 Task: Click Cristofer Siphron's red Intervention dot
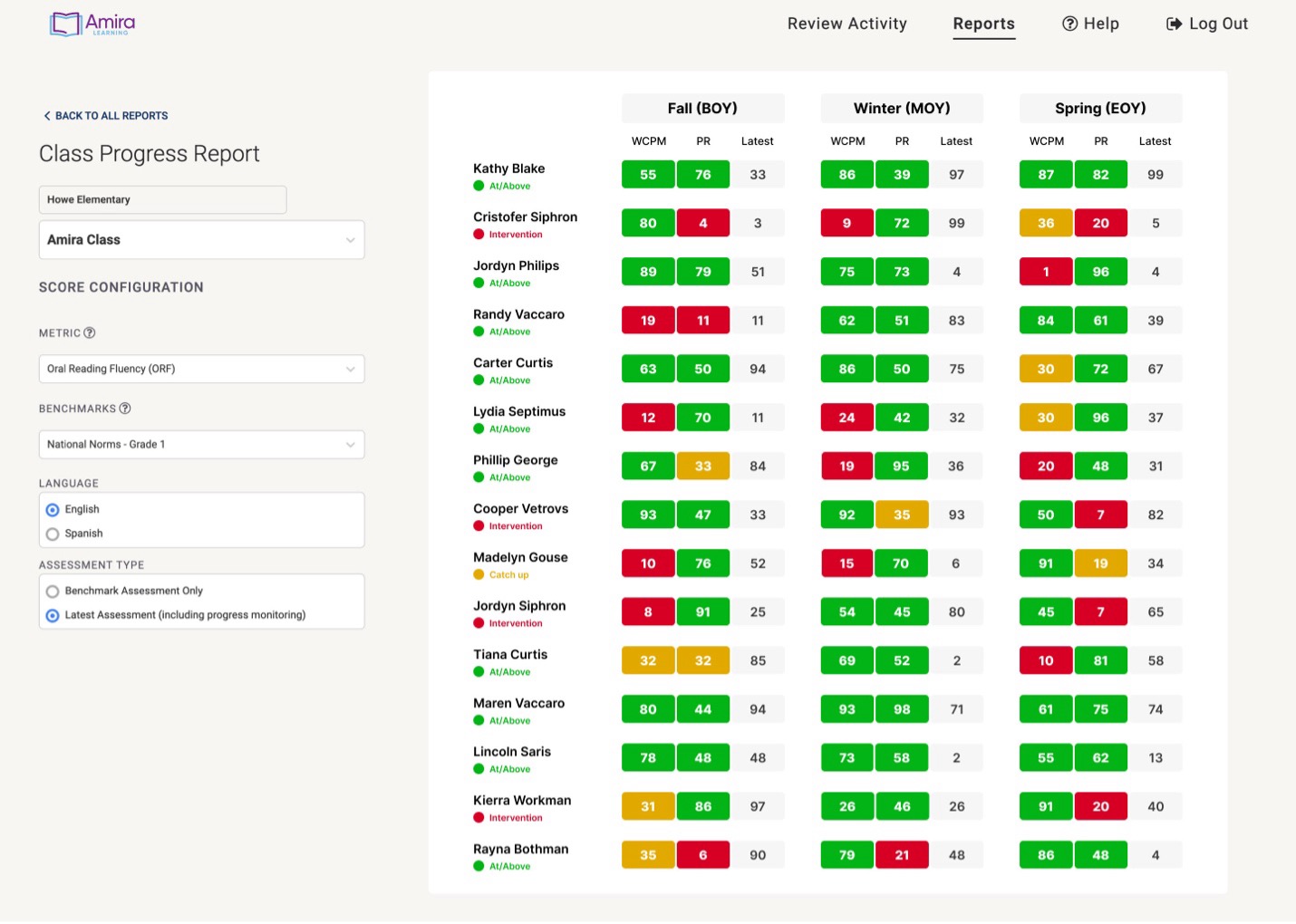pyautogui.click(x=479, y=235)
